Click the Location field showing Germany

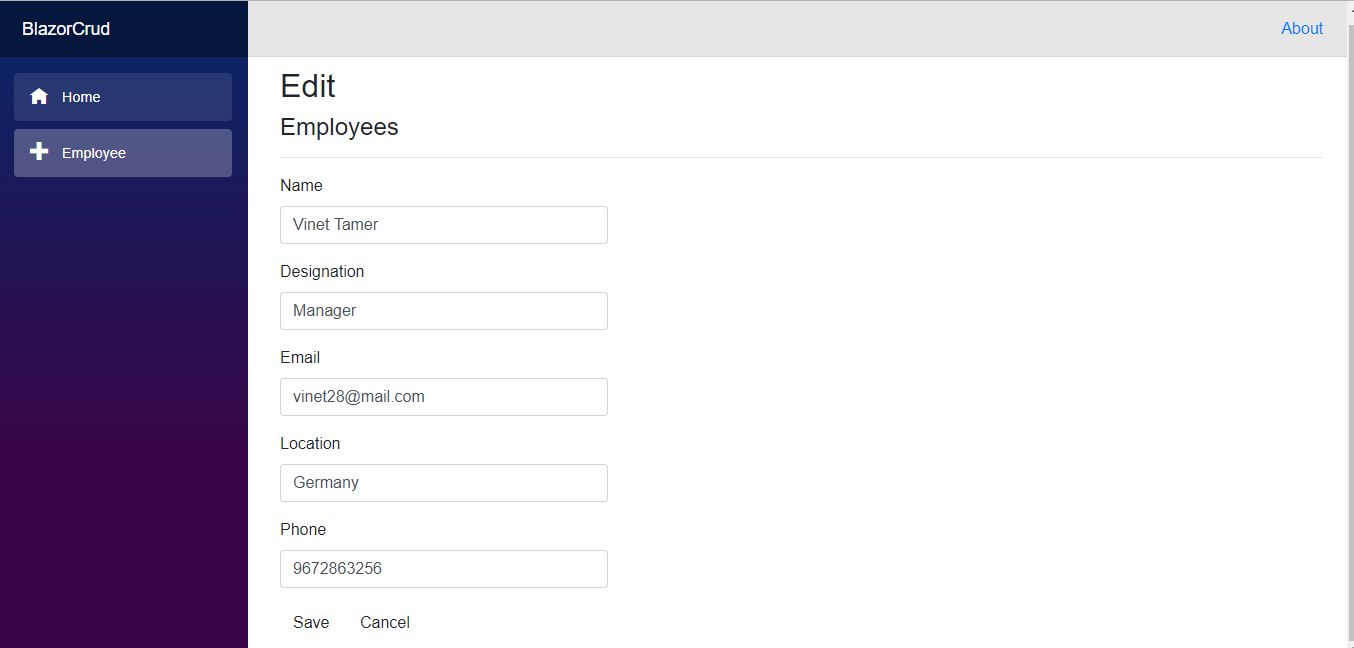click(x=444, y=483)
